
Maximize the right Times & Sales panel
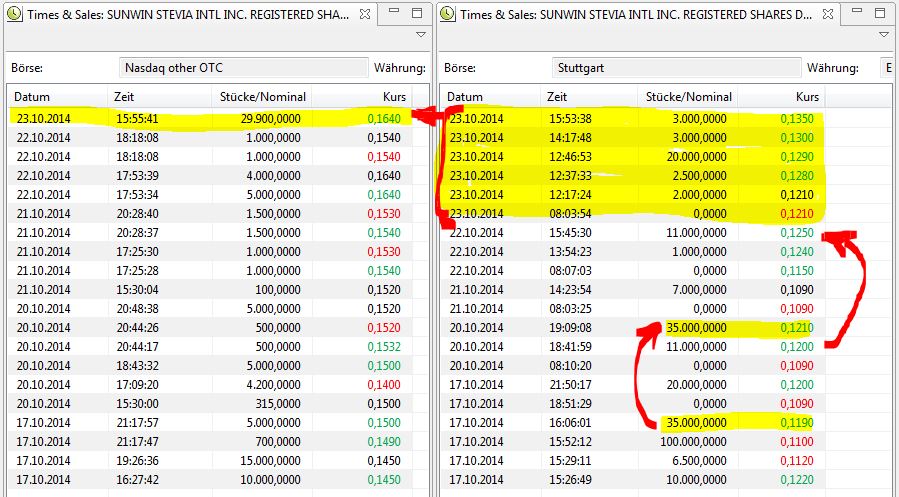pos(880,13)
